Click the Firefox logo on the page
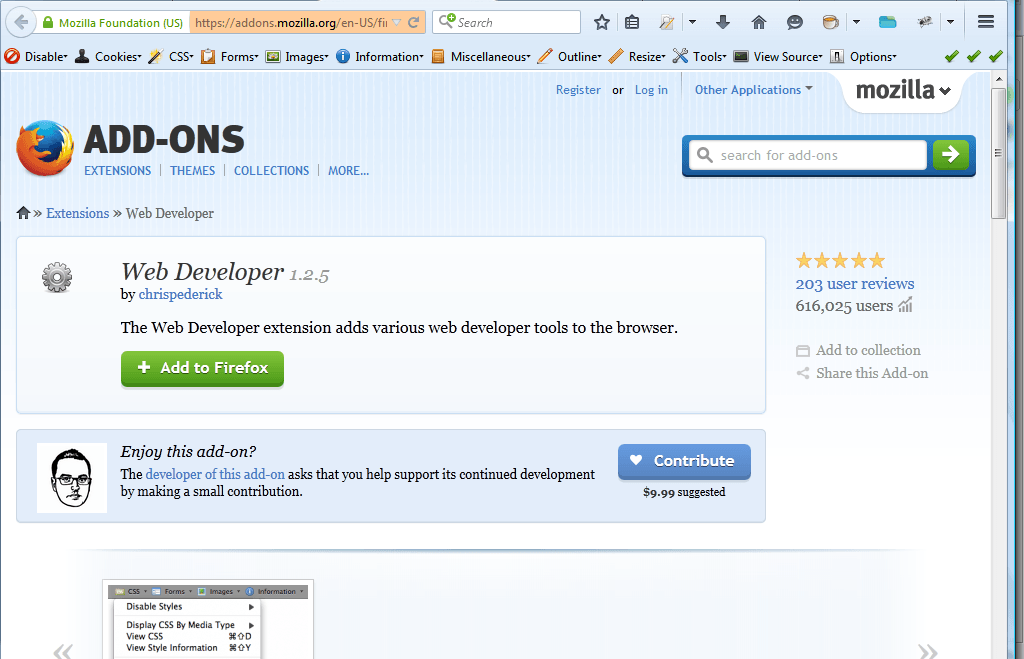The width and height of the screenshot is (1024, 659). (x=45, y=148)
